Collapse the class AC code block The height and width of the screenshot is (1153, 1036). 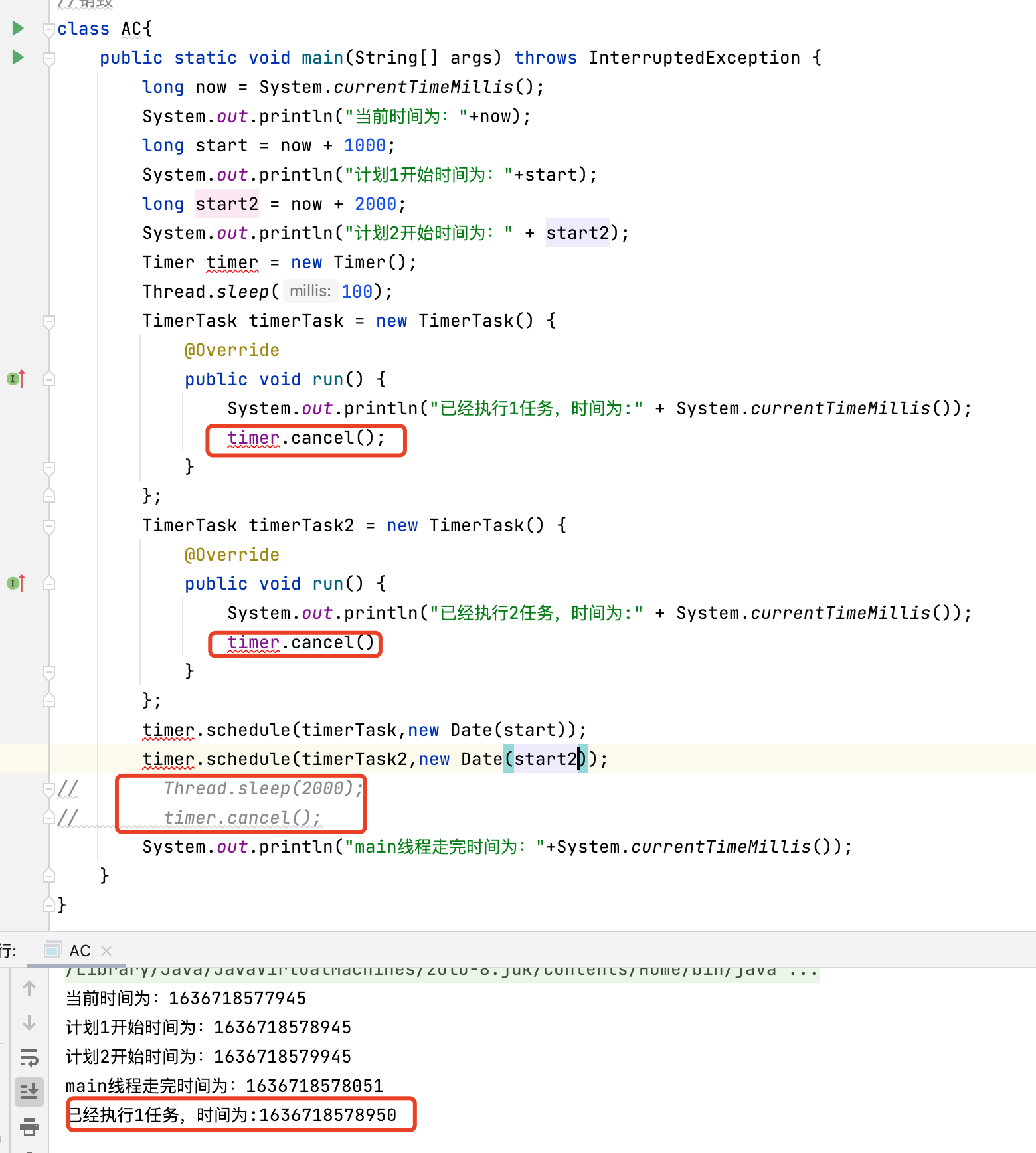48,29
